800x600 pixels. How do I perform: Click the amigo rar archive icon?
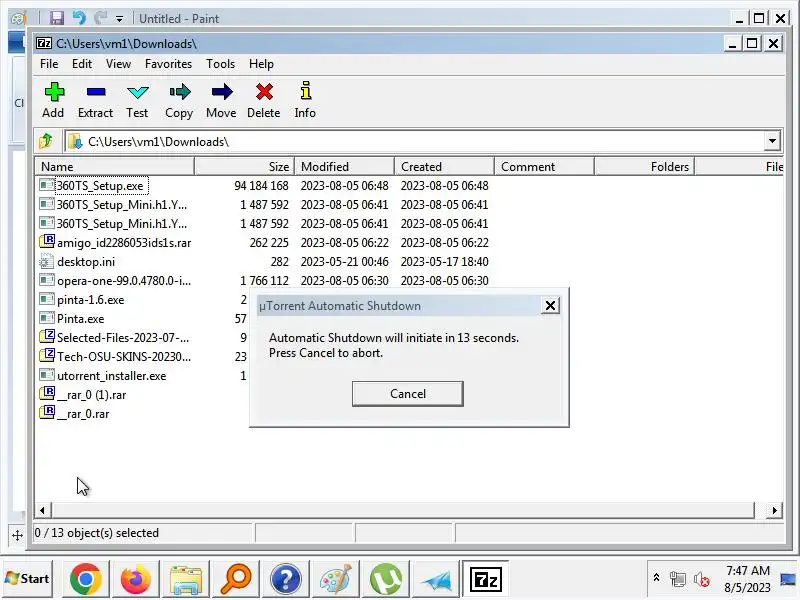pos(47,241)
